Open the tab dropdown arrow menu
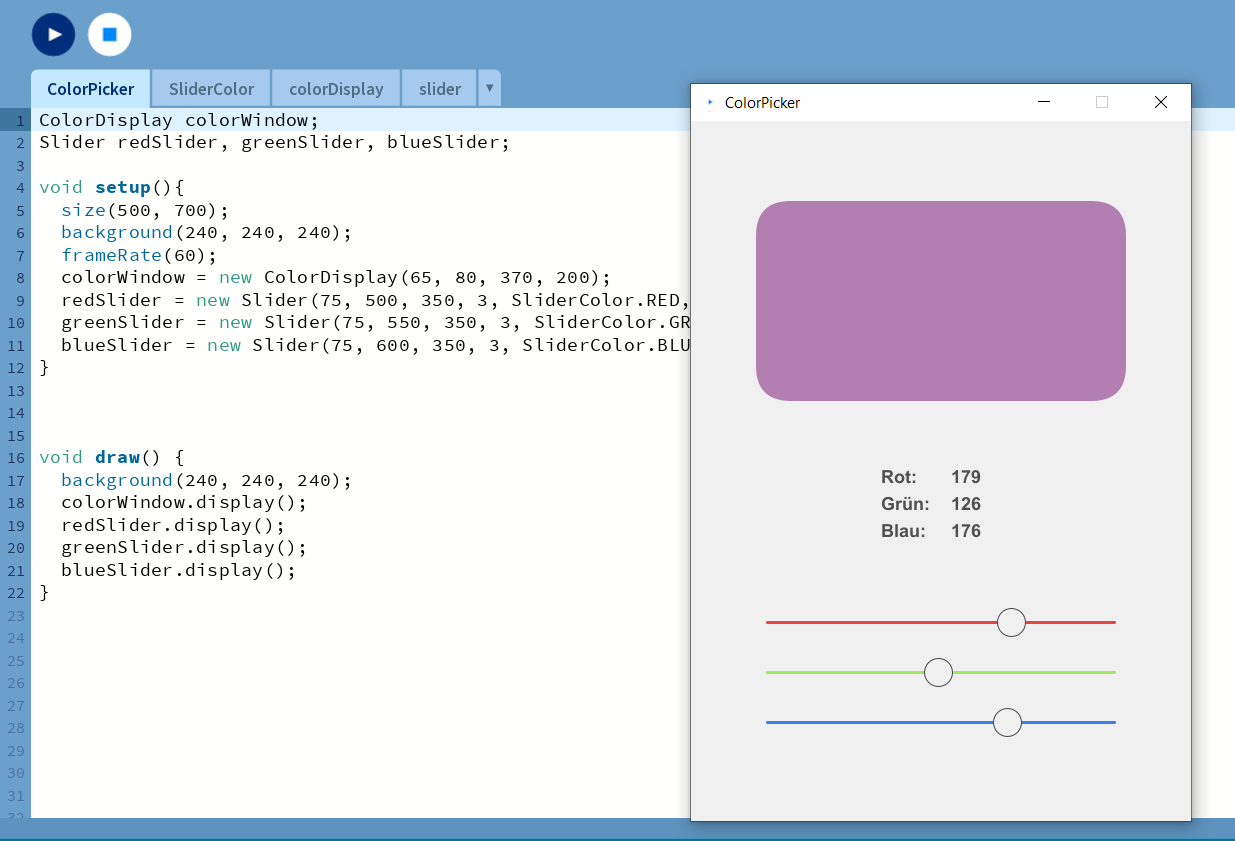1235x841 pixels. point(489,88)
